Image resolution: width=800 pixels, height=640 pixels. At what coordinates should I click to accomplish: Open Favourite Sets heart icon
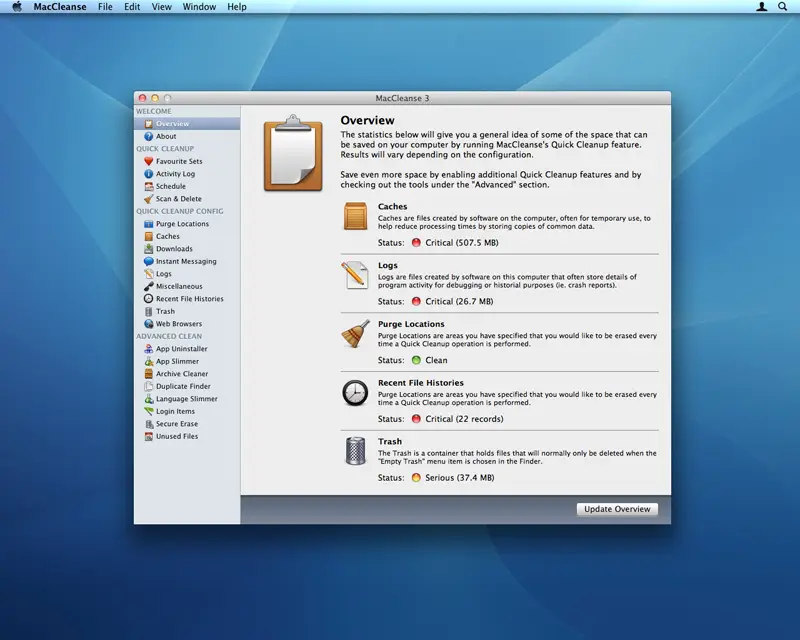pos(148,161)
